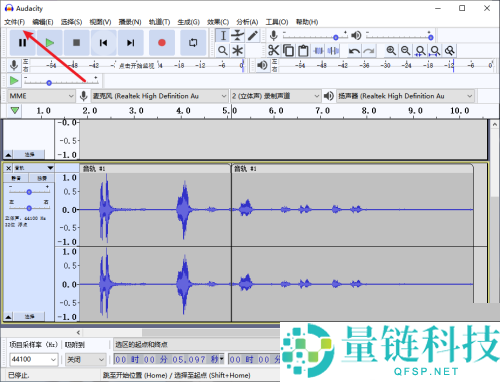This screenshot has height=382, width=500.
Task: Click the 选择 button on the upper track panel
Action: click(x=29, y=154)
